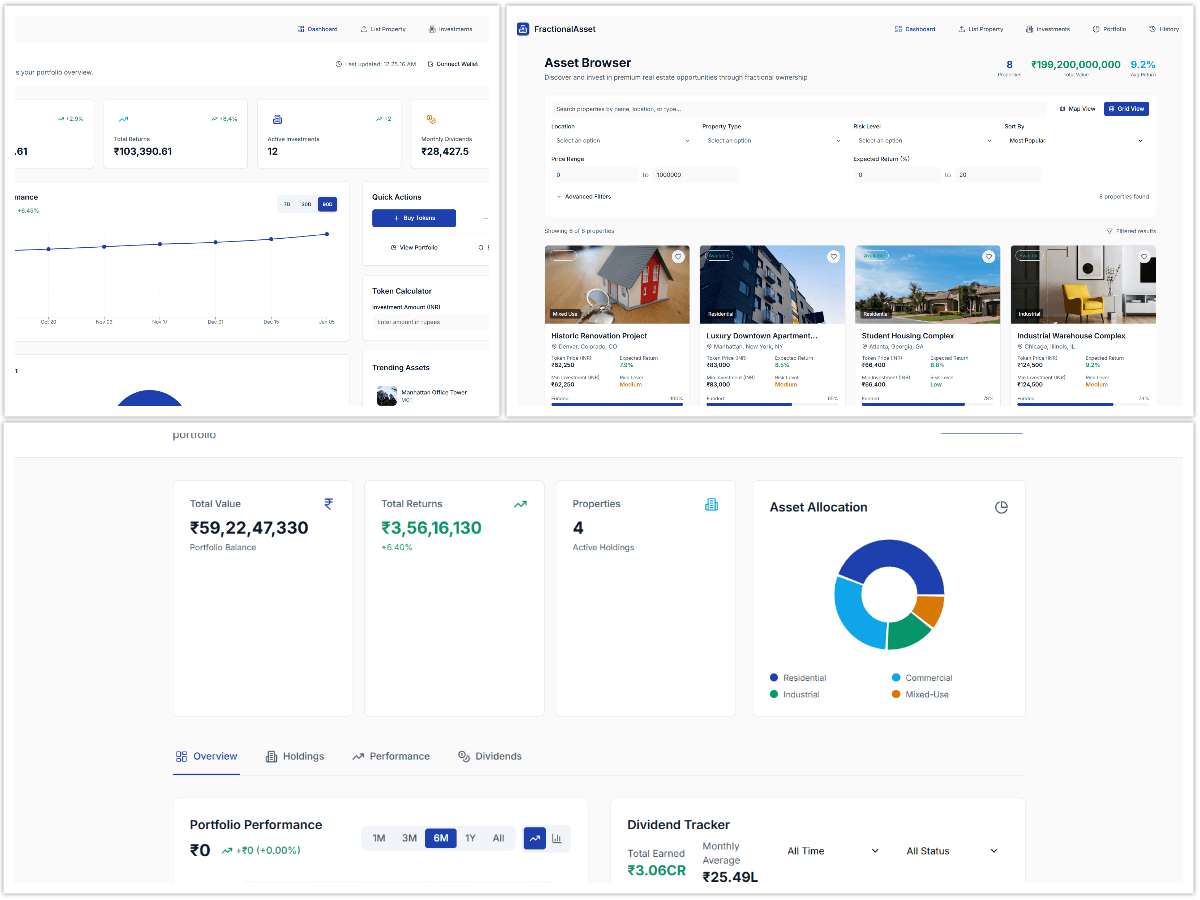Select Grid View in Asset Browser
This screenshot has height=900, width=1200.
coord(1126,108)
